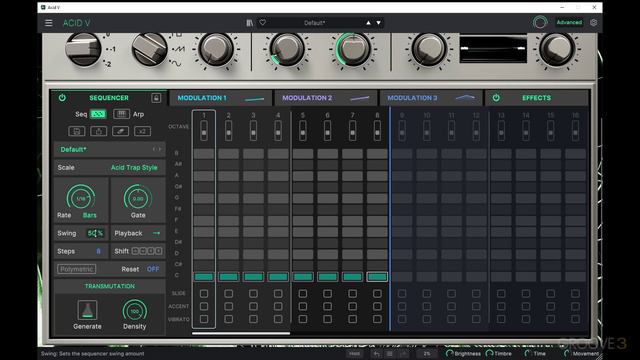Enable Vibrato checkbox for step 8
Screen dimensions: 640x360
point(377,319)
